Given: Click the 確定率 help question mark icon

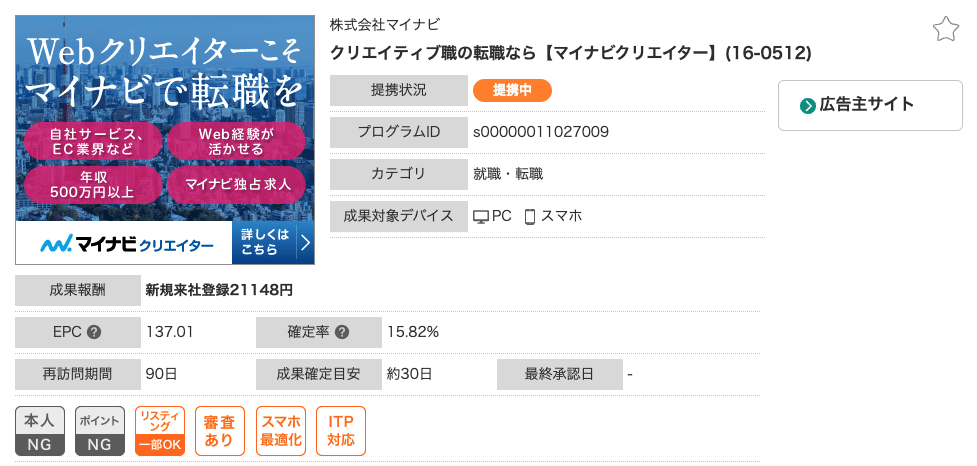Looking at the screenshot, I should pyautogui.click(x=341, y=332).
